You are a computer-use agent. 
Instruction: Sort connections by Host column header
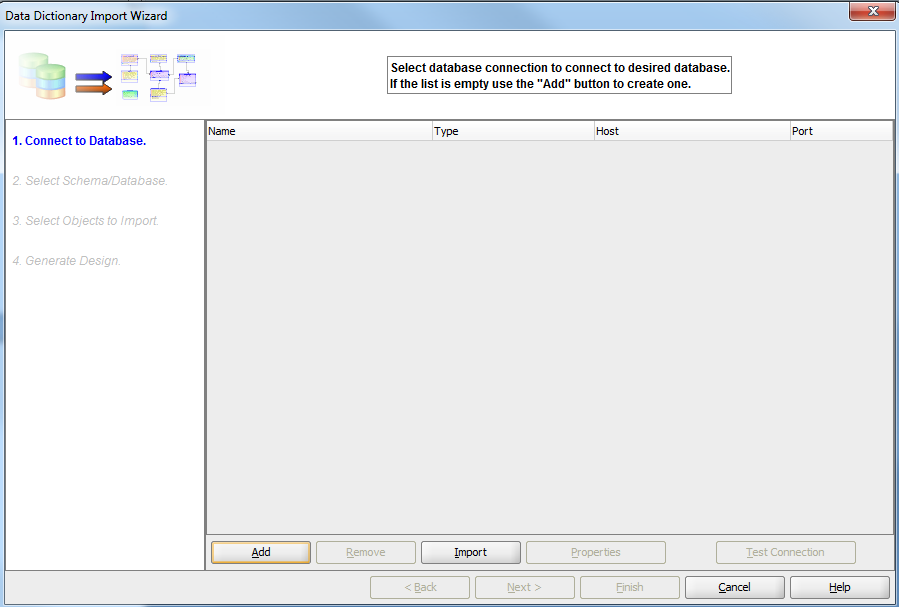point(692,131)
